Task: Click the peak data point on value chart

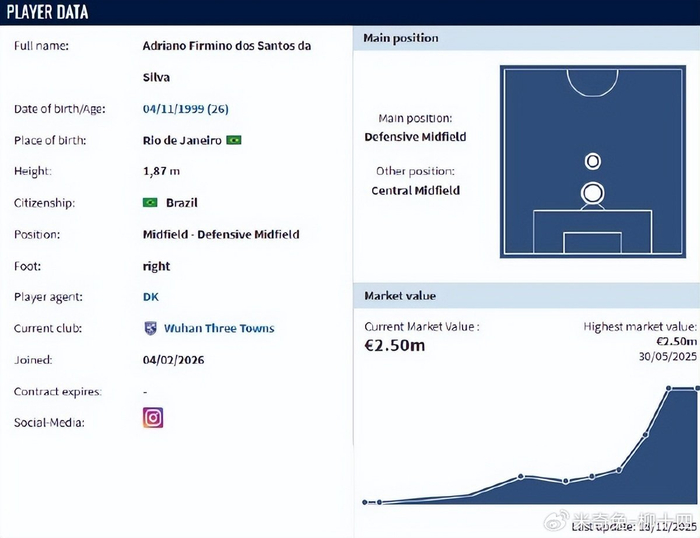Action: point(668,388)
